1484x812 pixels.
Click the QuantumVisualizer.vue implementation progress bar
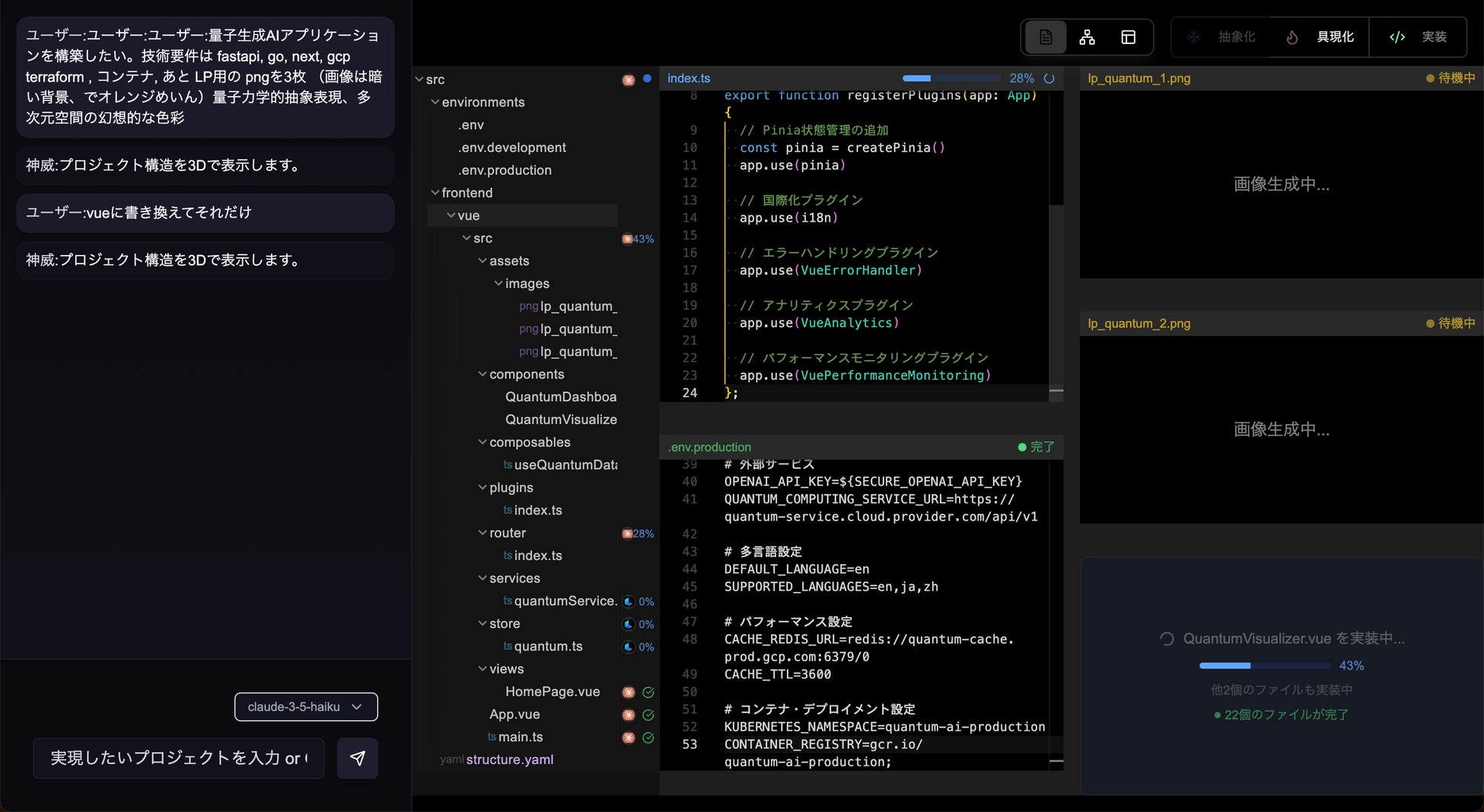coord(1266,666)
